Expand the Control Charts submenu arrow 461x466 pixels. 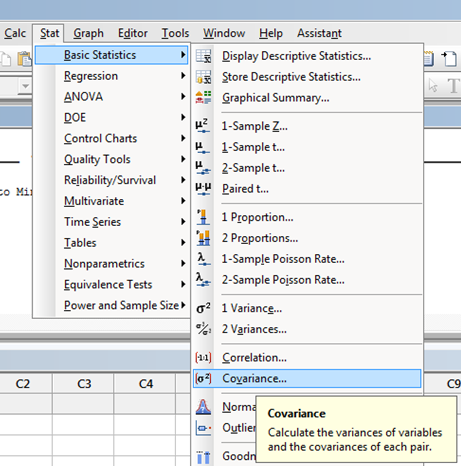183,138
